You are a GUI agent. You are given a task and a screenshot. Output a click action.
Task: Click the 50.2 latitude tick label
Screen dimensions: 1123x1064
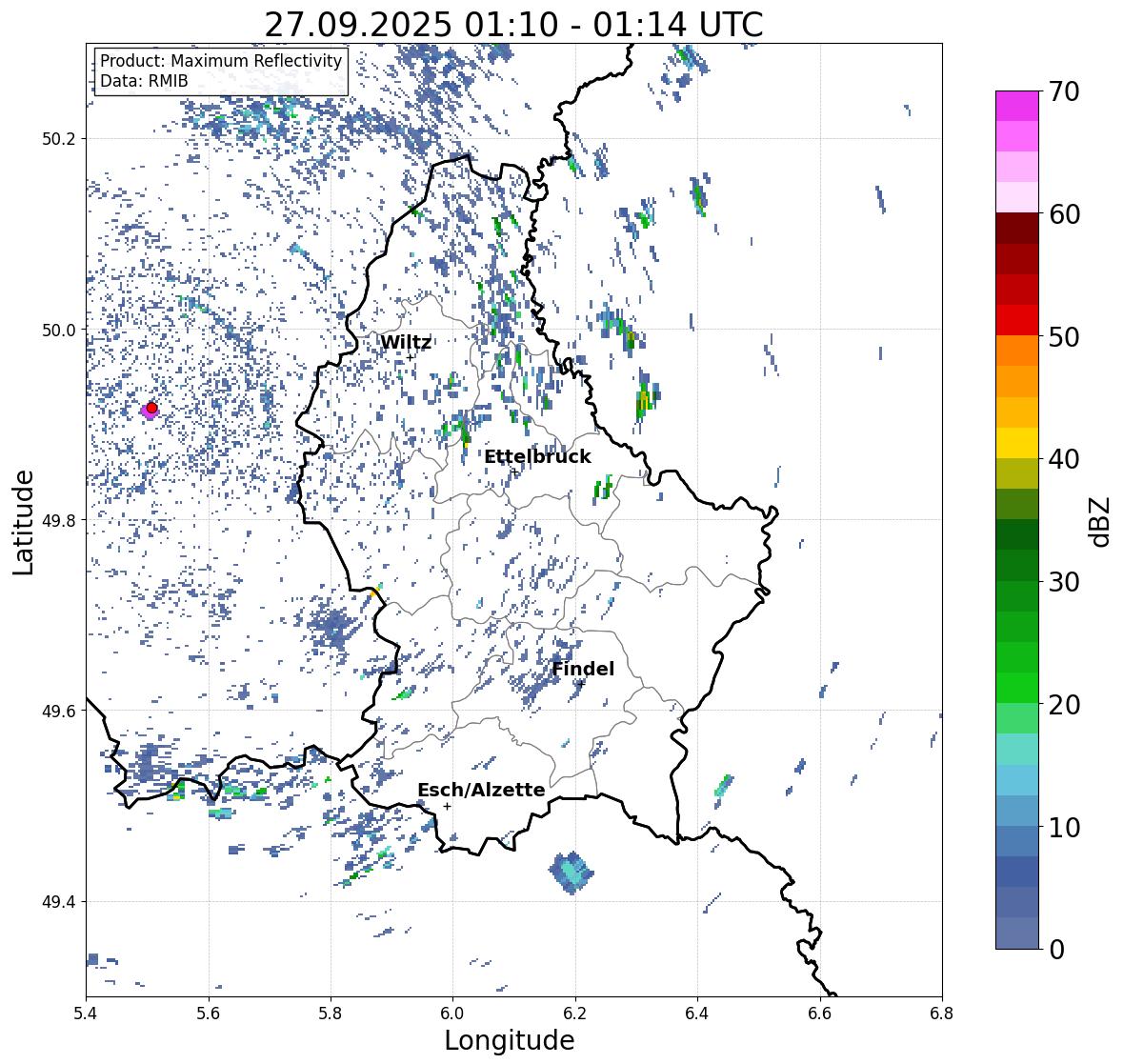coord(59,139)
